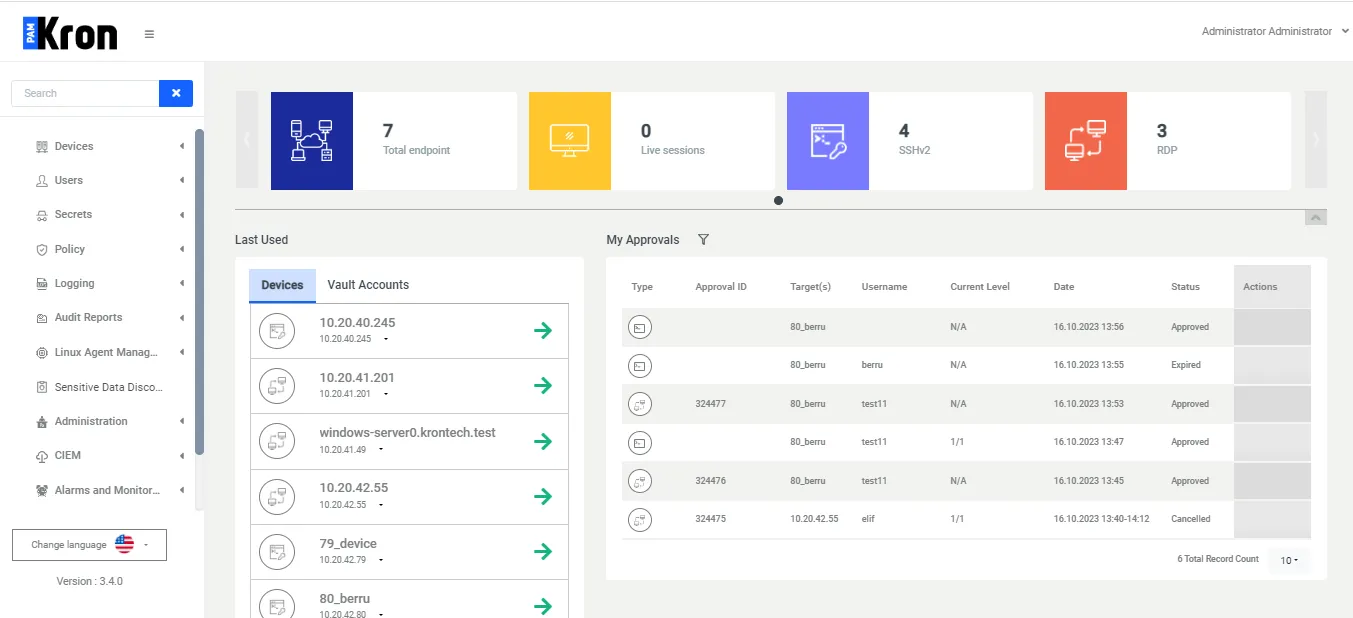Sort approvals by Status column header

tap(1185, 287)
